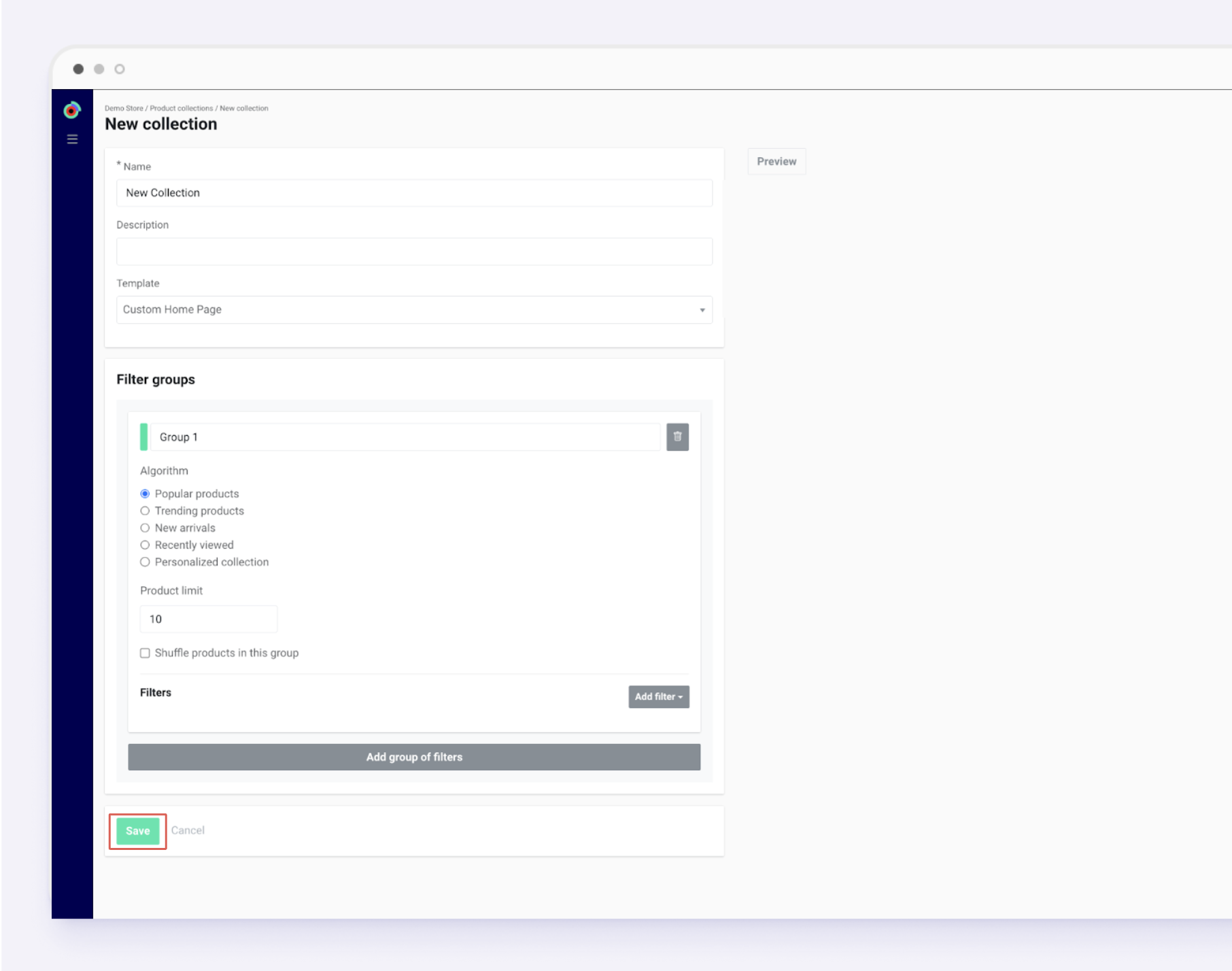
Task: Open the Add filter dropdown
Action: click(x=659, y=696)
